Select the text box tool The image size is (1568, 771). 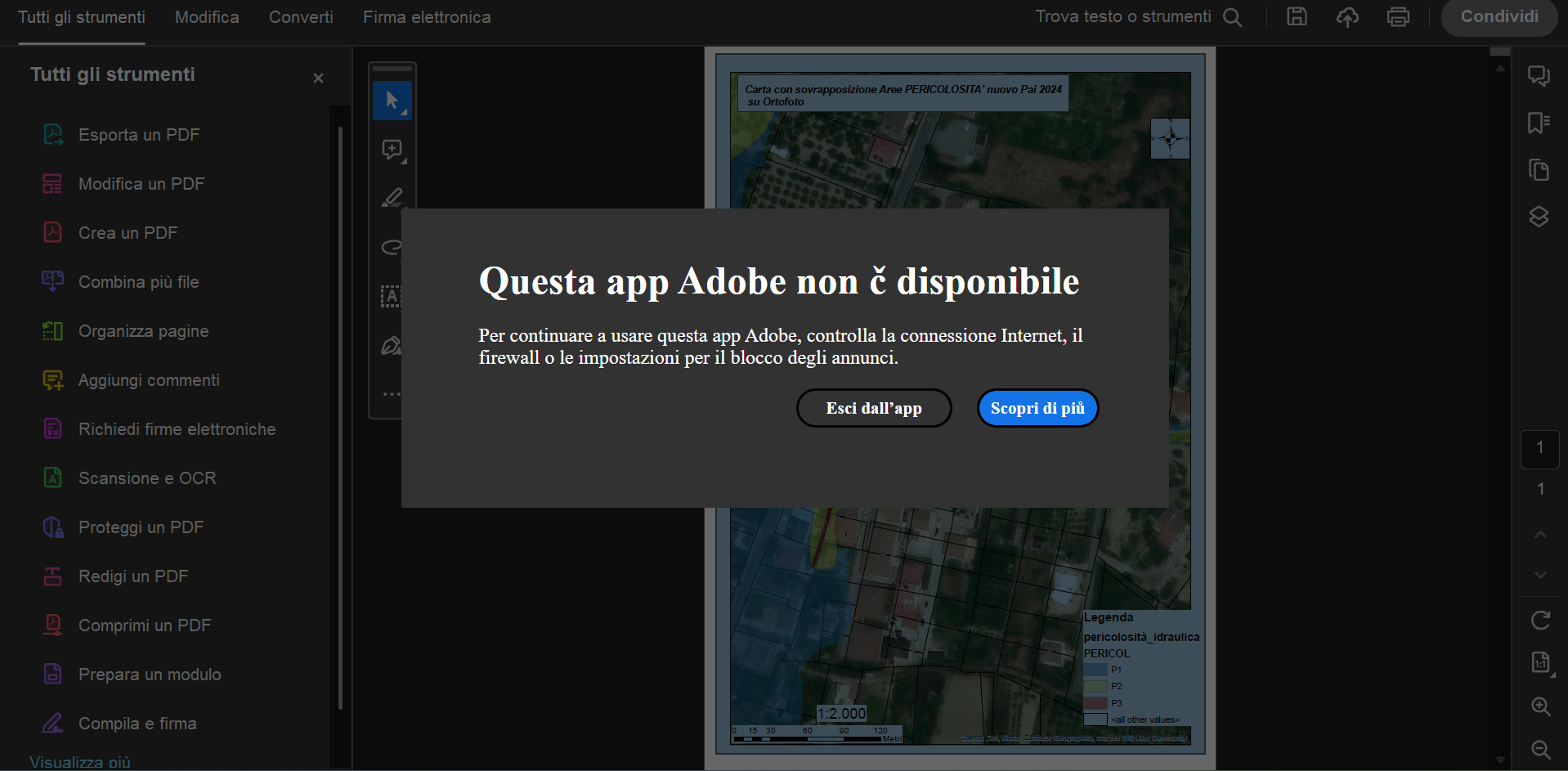(x=392, y=296)
